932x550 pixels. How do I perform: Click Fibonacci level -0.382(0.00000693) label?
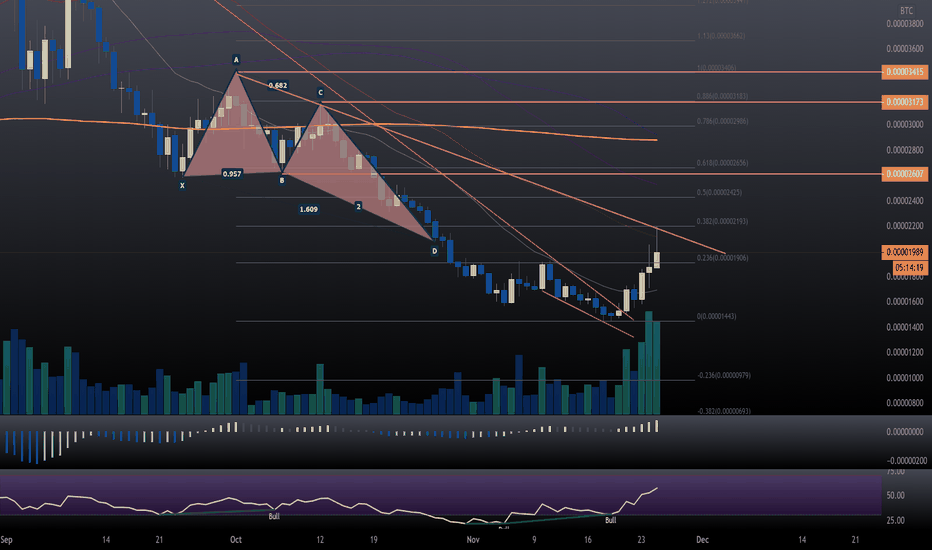coord(724,411)
